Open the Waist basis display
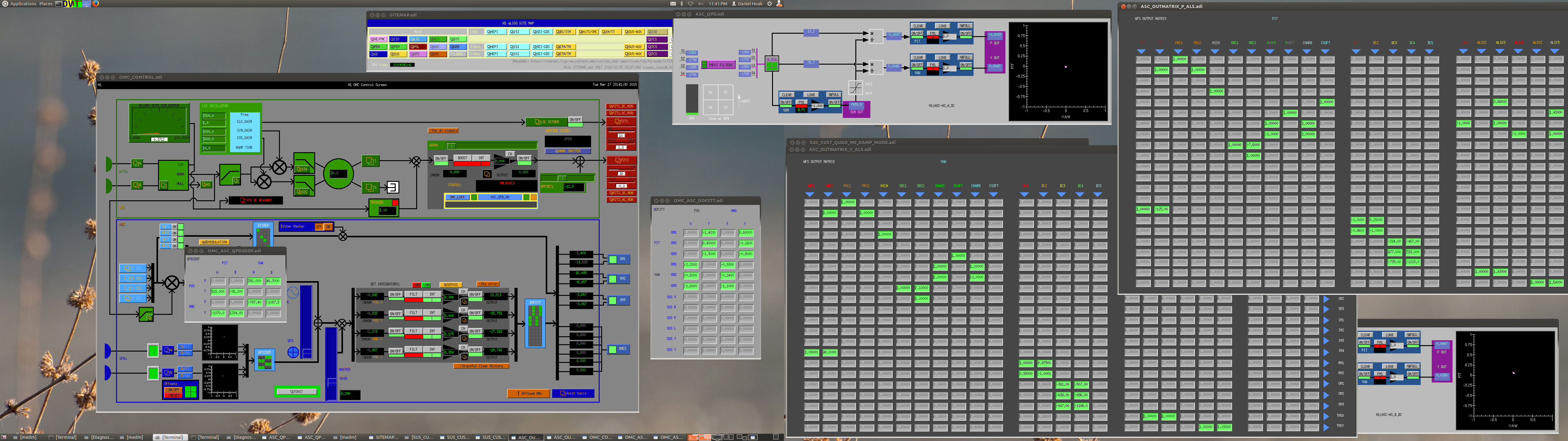 pos(573,393)
